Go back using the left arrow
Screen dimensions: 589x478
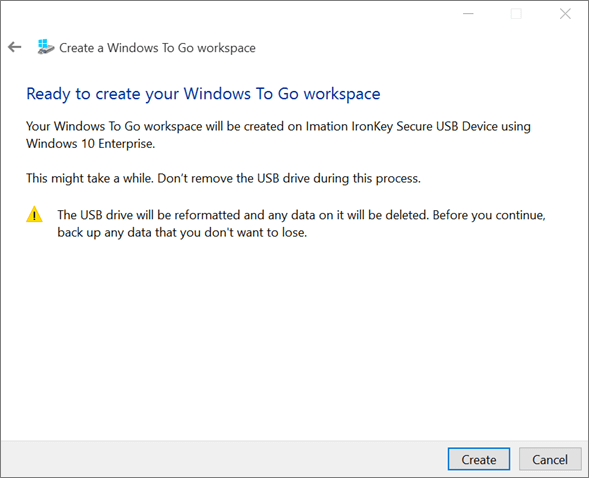click(15, 47)
